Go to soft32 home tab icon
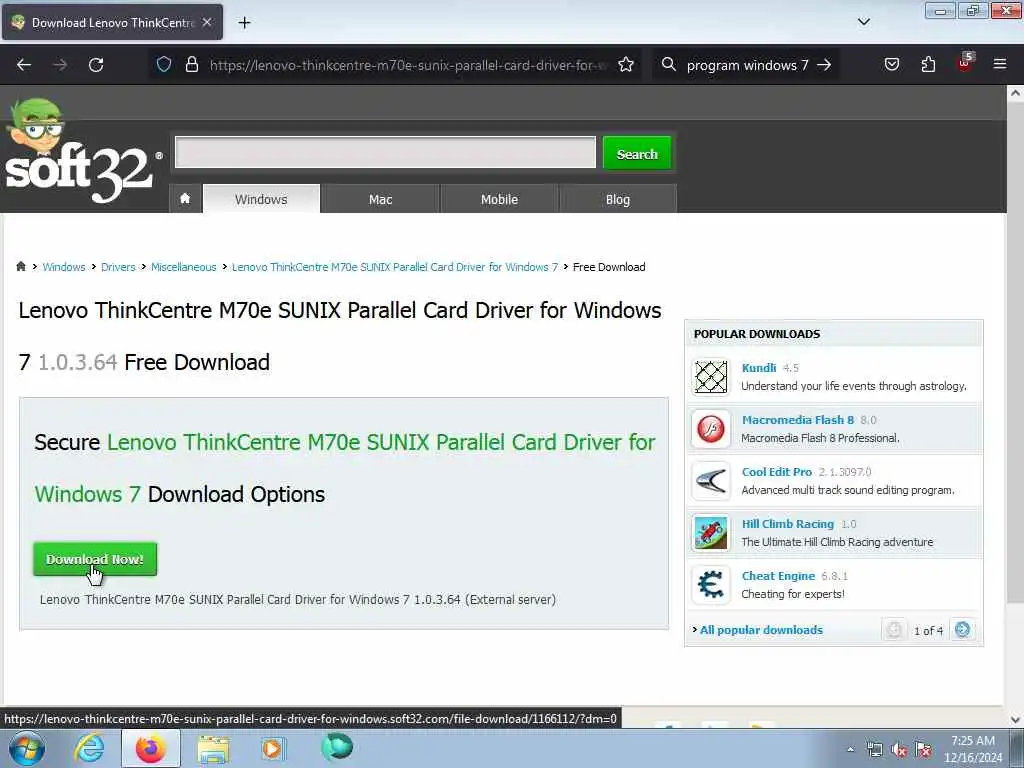The height and width of the screenshot is (768, 1024). [x=185, y=199]
